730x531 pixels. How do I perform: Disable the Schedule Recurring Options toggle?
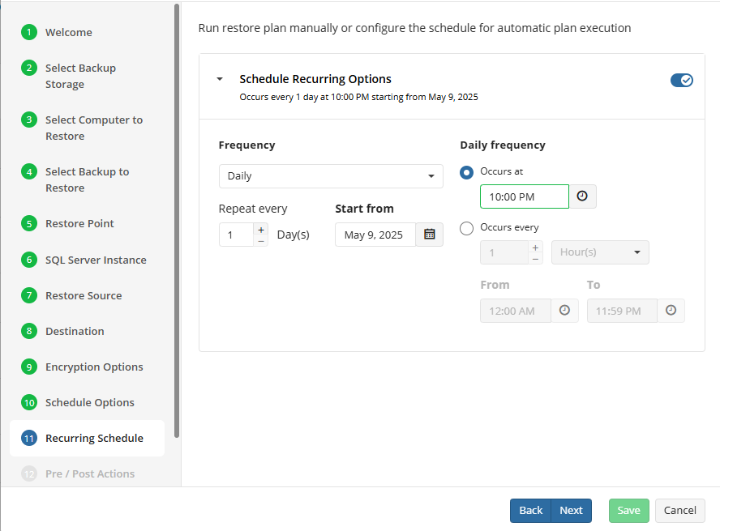coord(681,80)
